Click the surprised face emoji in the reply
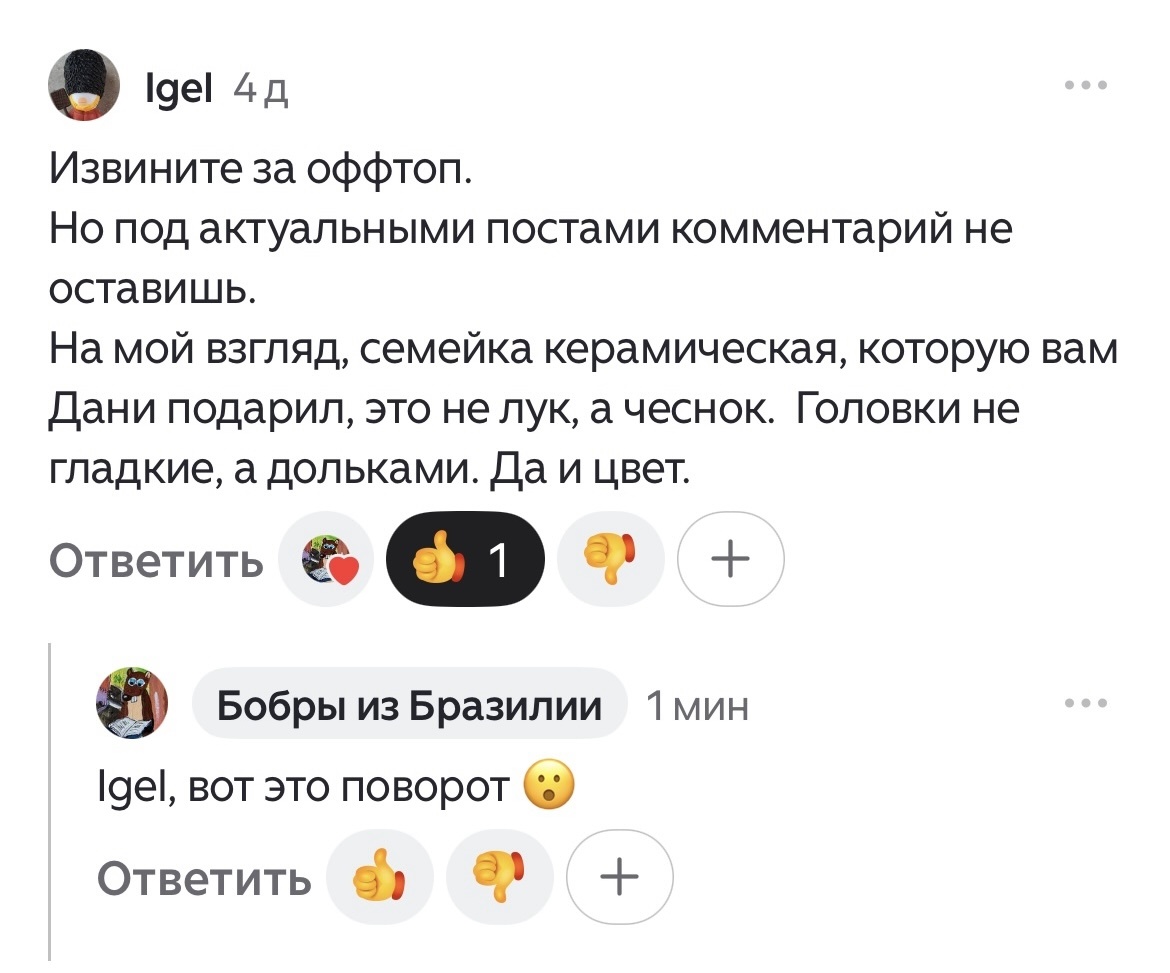1170x973 pixels. (551, 786)
